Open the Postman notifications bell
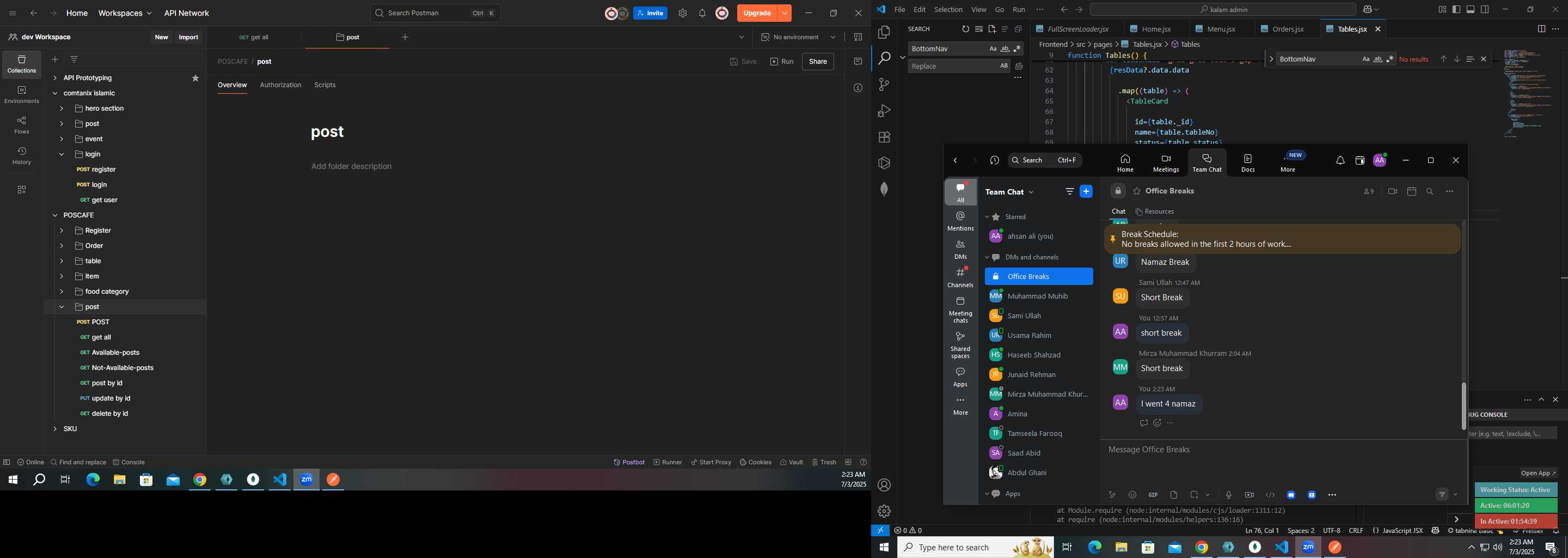The image size is (1568, 558). (702, 14)
